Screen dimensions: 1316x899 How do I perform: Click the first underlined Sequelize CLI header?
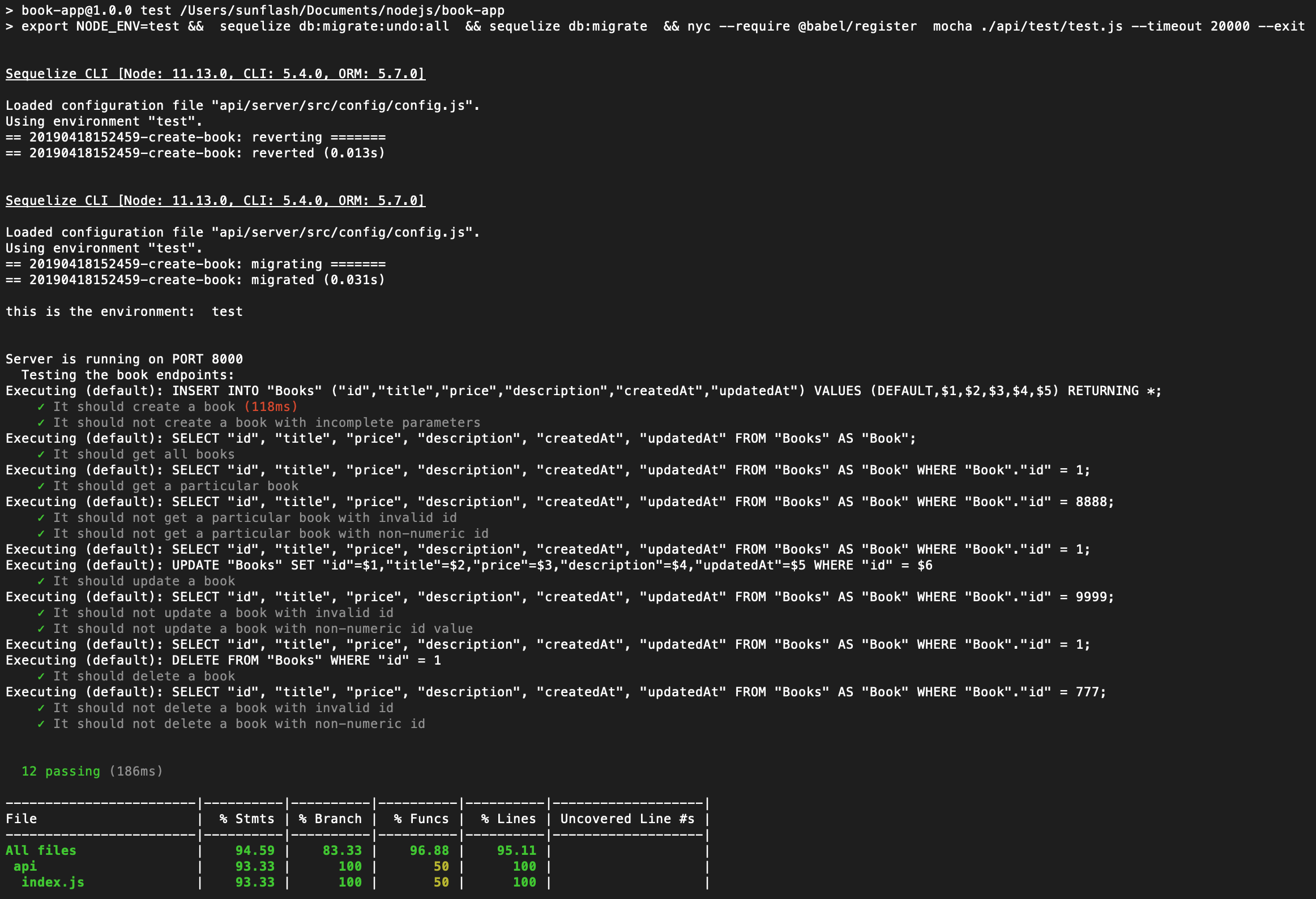pos(215,74)
